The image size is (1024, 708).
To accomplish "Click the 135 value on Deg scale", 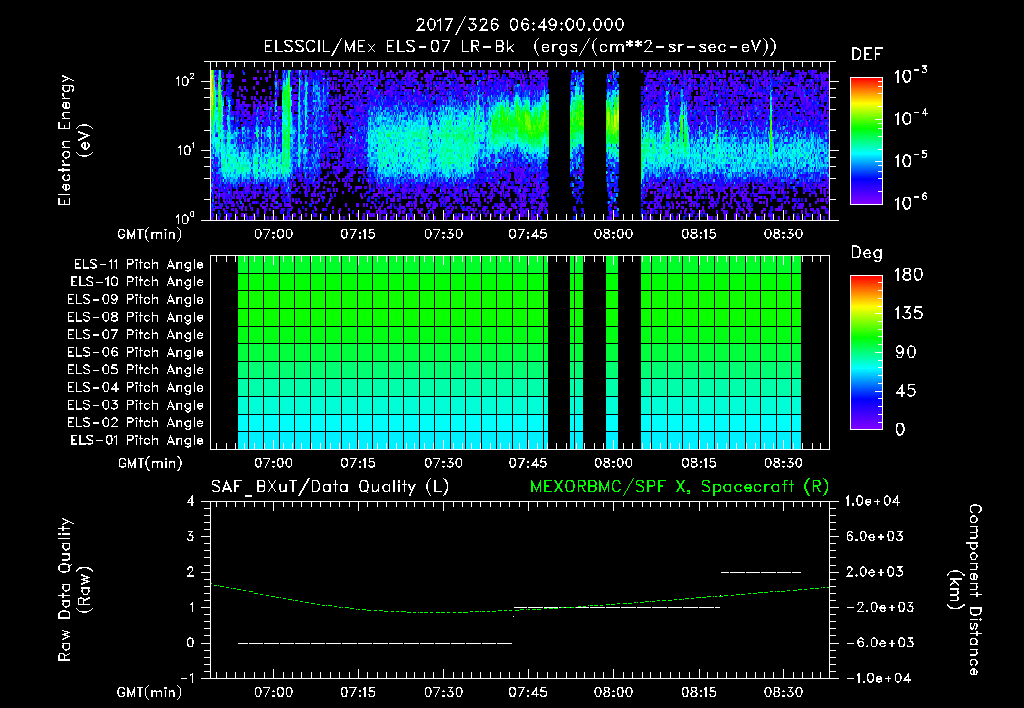I will [908, 314].
